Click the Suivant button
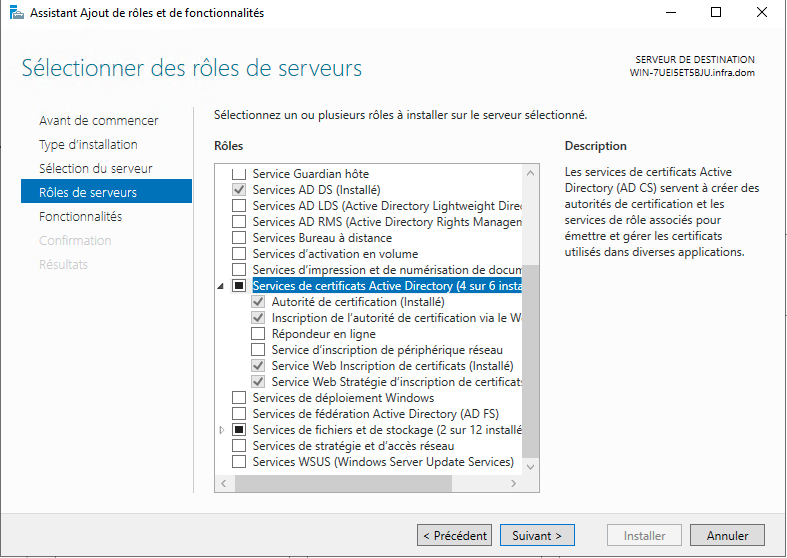 pyautogui.click(x=537, y=536)
